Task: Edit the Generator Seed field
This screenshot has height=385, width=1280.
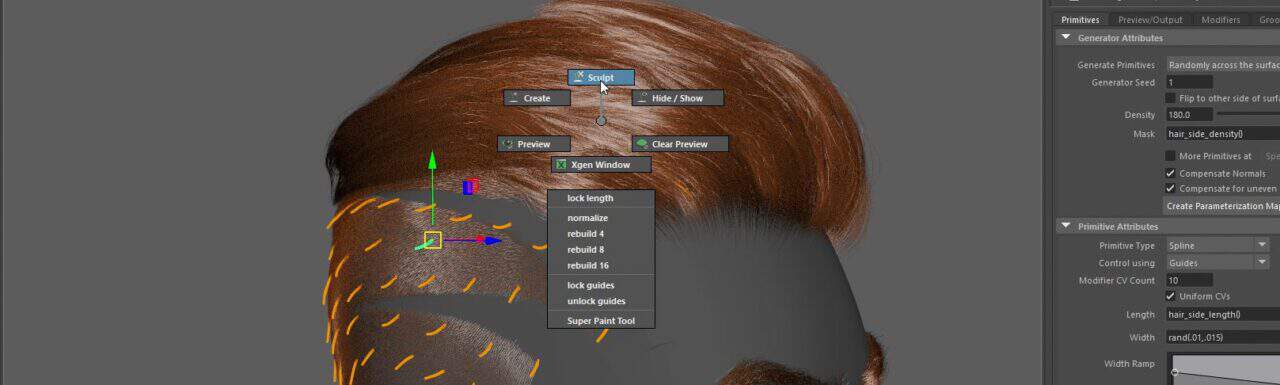Action: [1189, 83]
